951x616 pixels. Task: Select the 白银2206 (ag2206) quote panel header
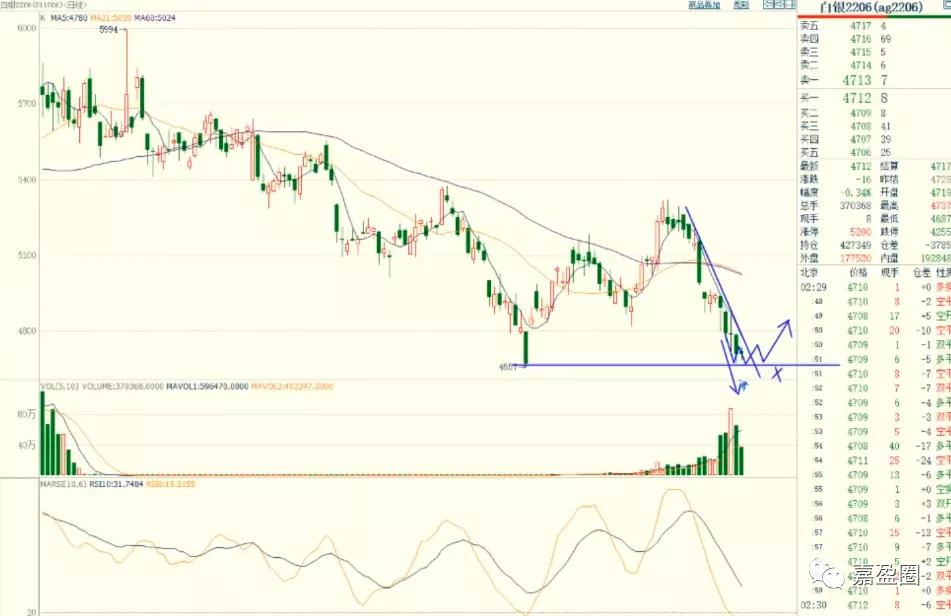(x=874, y=8)
